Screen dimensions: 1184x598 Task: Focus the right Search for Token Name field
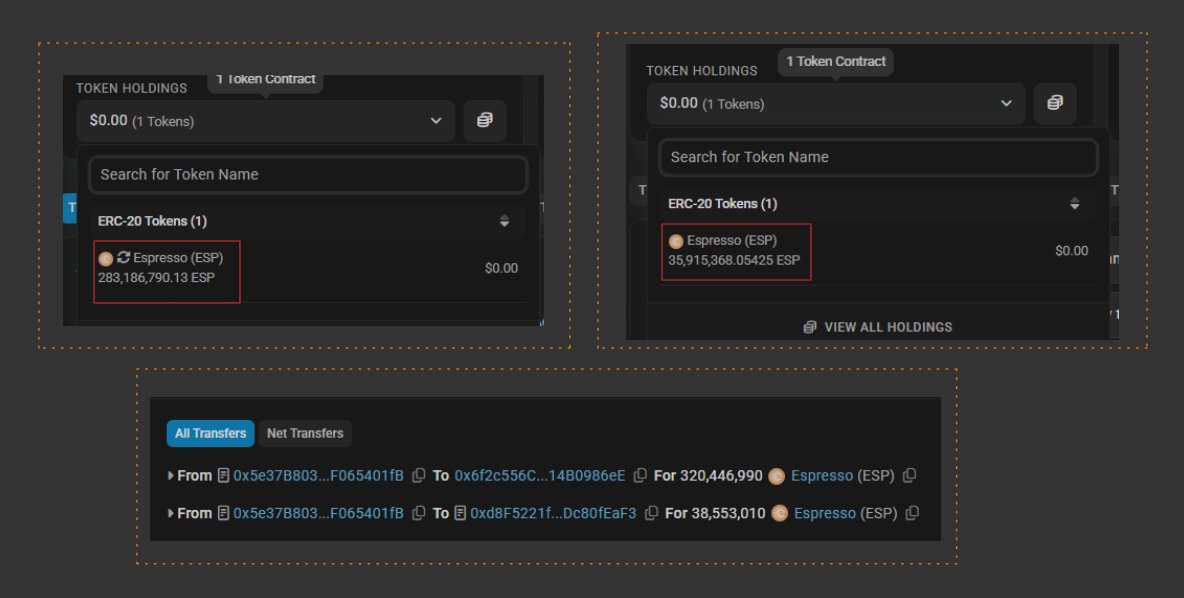pos(878,157)
